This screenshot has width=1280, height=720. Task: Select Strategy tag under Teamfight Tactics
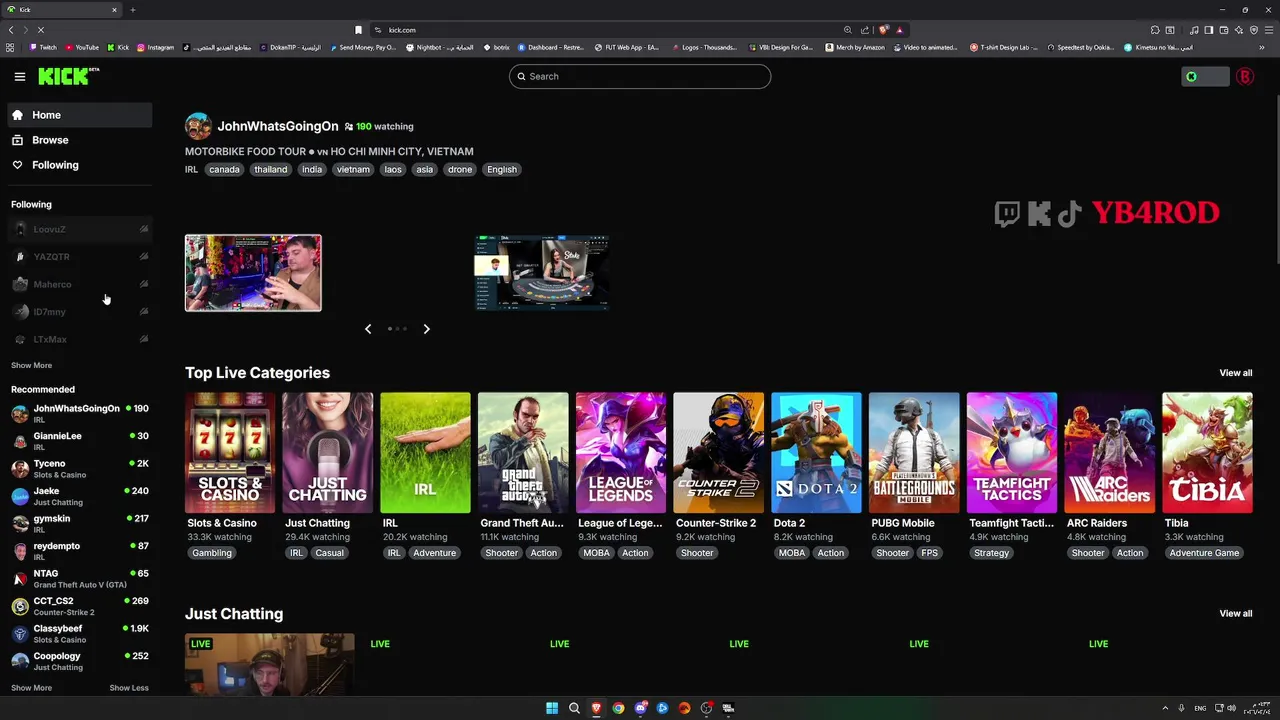(991, 553)
